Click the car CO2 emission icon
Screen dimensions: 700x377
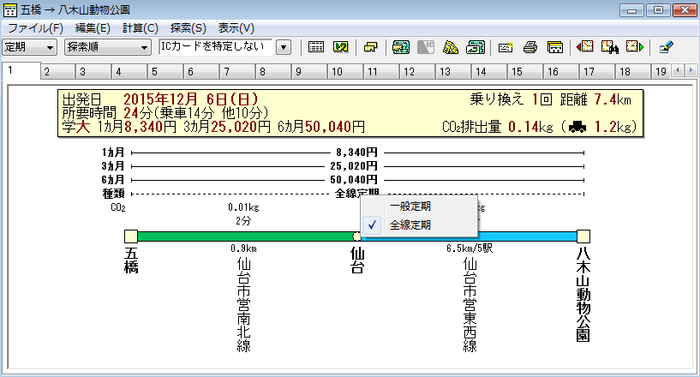[577, 127]
